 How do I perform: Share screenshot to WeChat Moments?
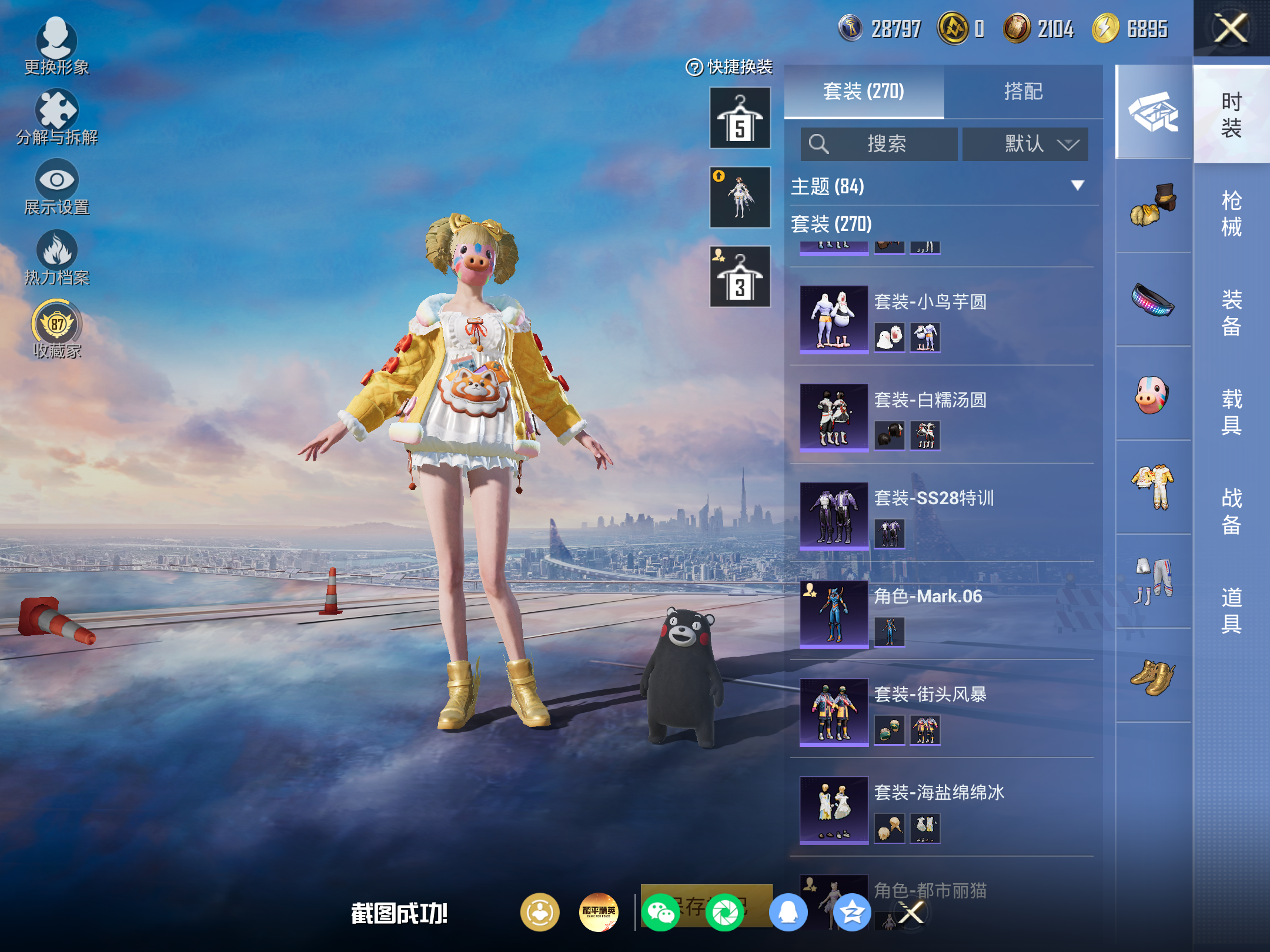[724, 912]
